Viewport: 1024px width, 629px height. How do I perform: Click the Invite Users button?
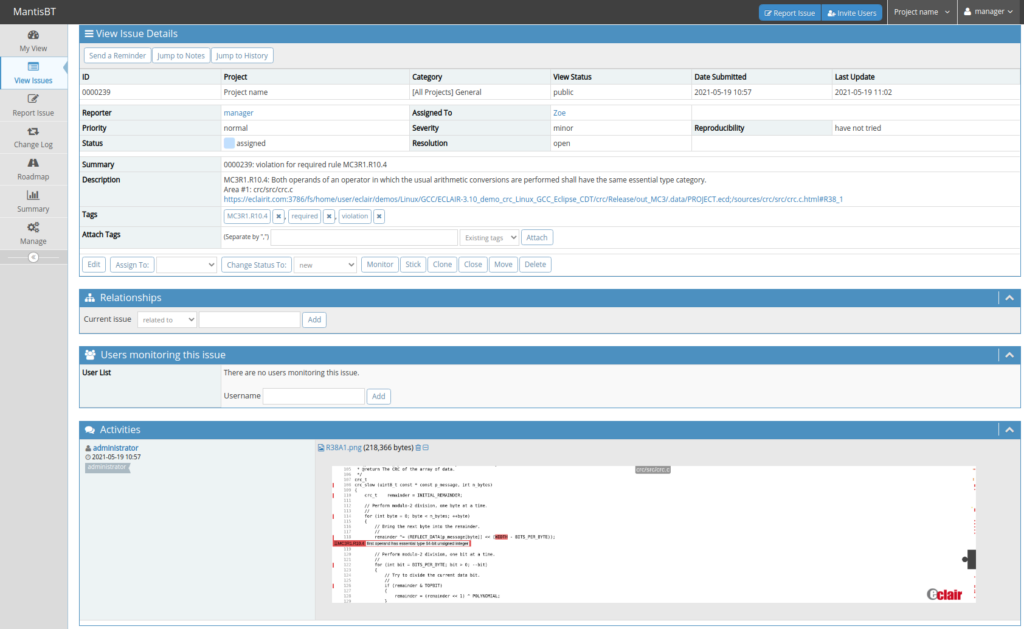coord(852,12)
